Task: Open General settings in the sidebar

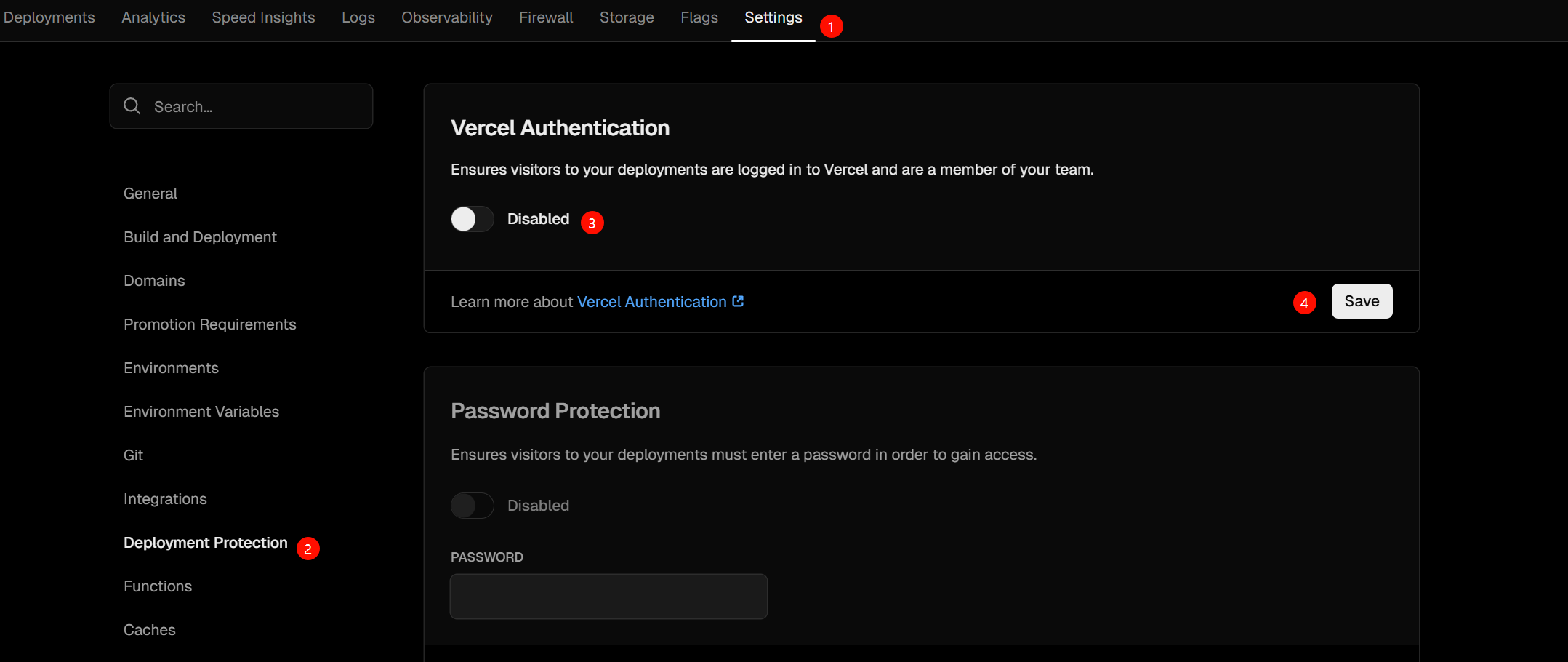Action: pyautogui.click(x=150, y=194)
